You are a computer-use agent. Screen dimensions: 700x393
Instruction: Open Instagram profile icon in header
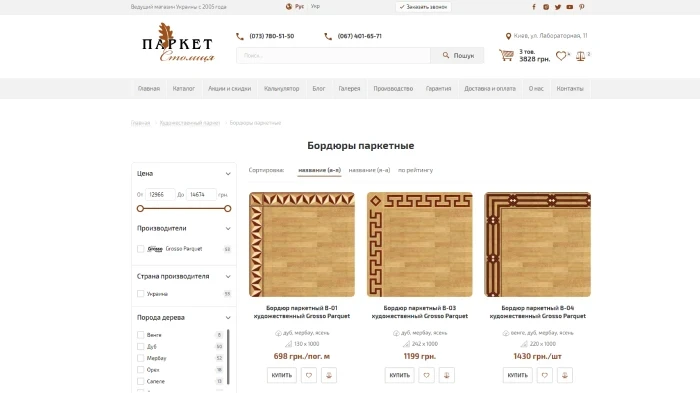tap(546, 7)
